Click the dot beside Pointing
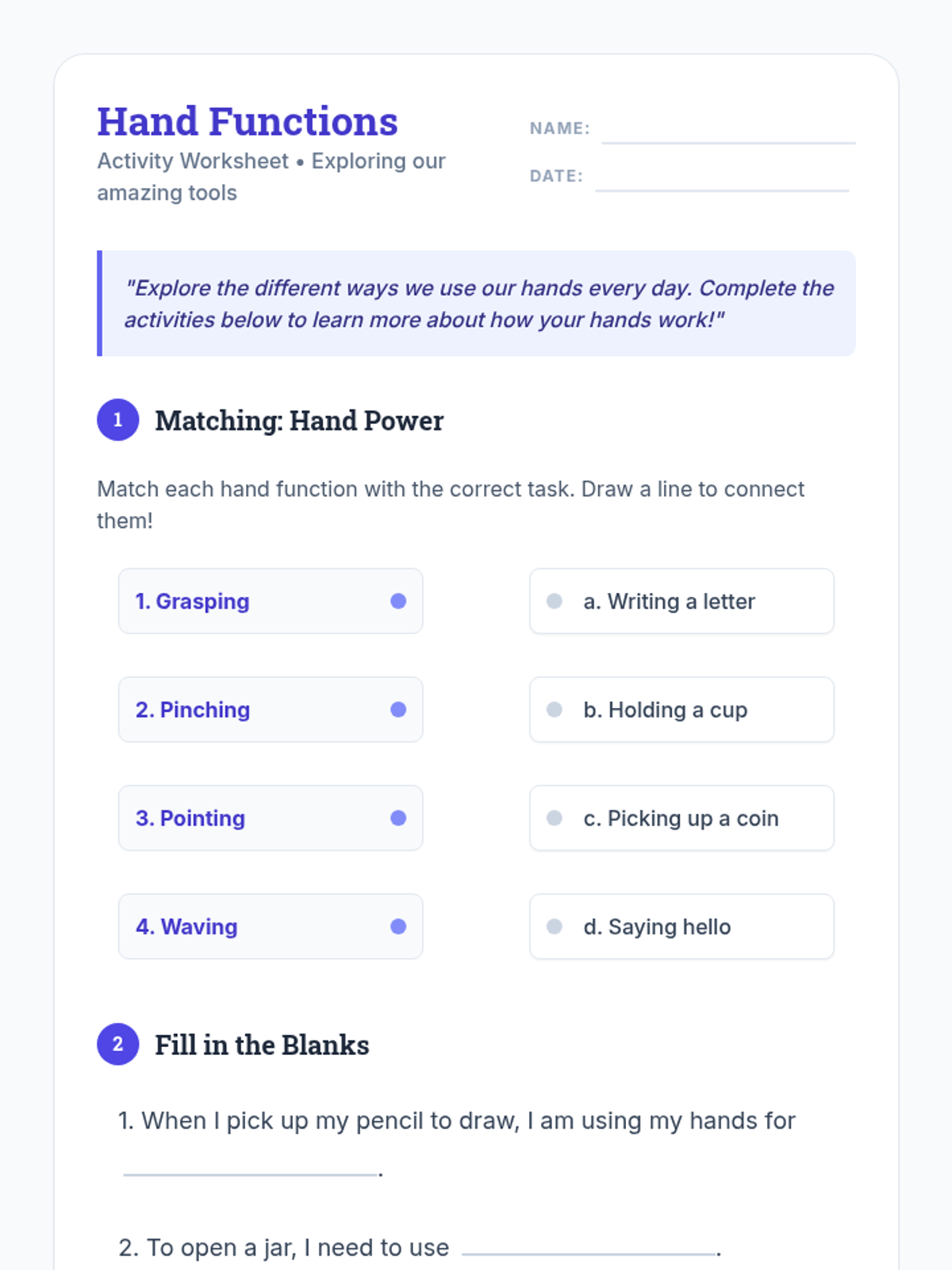The width and height of the screenshot is (952, 1270). click(x=398, y=818)
